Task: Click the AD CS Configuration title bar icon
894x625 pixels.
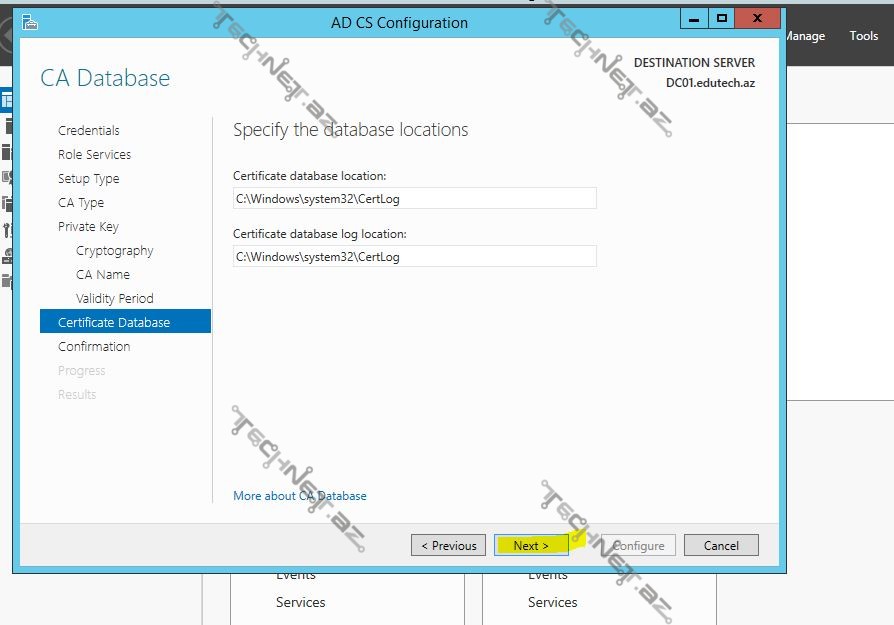Action: (29, 22)
